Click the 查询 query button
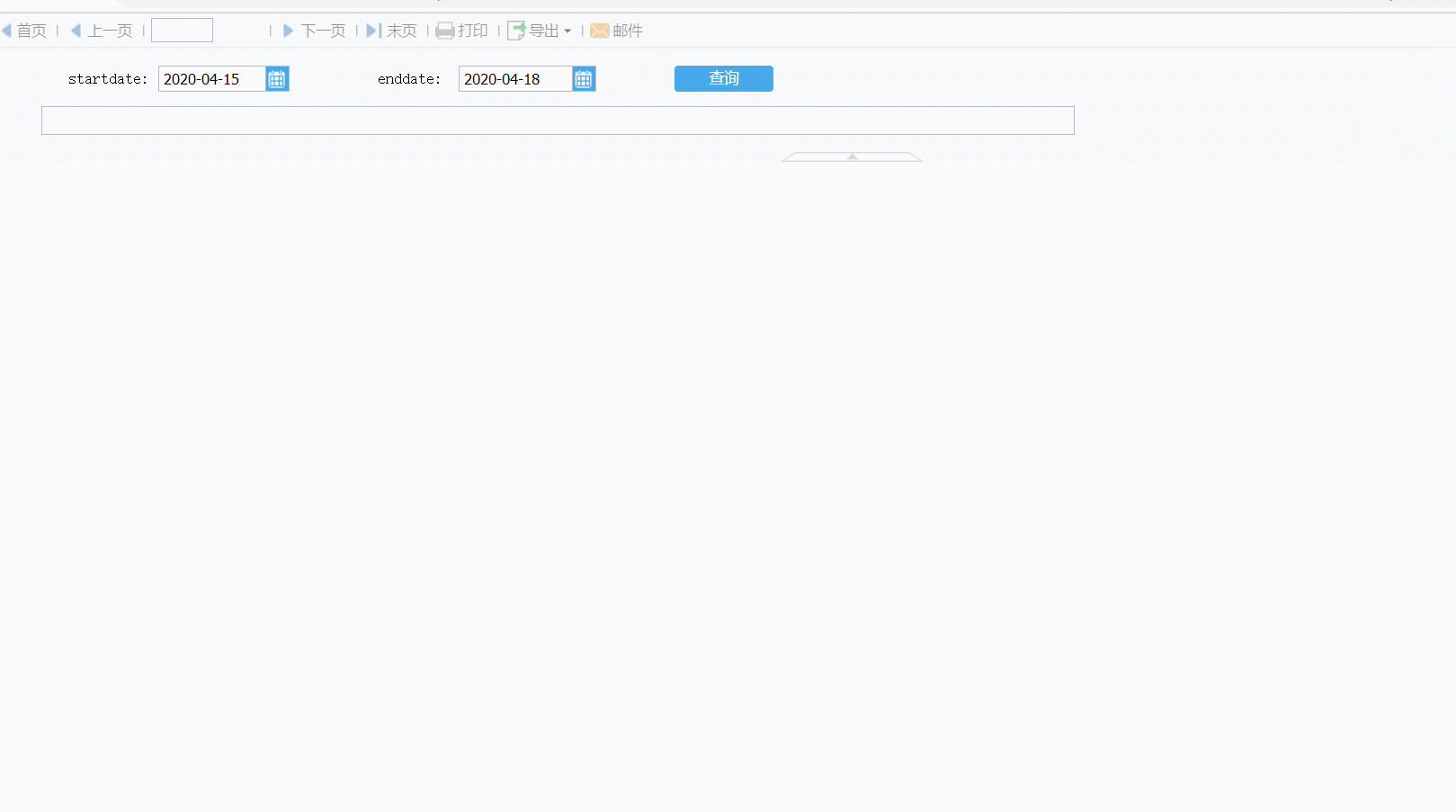1456x812 pixels. 724,78
